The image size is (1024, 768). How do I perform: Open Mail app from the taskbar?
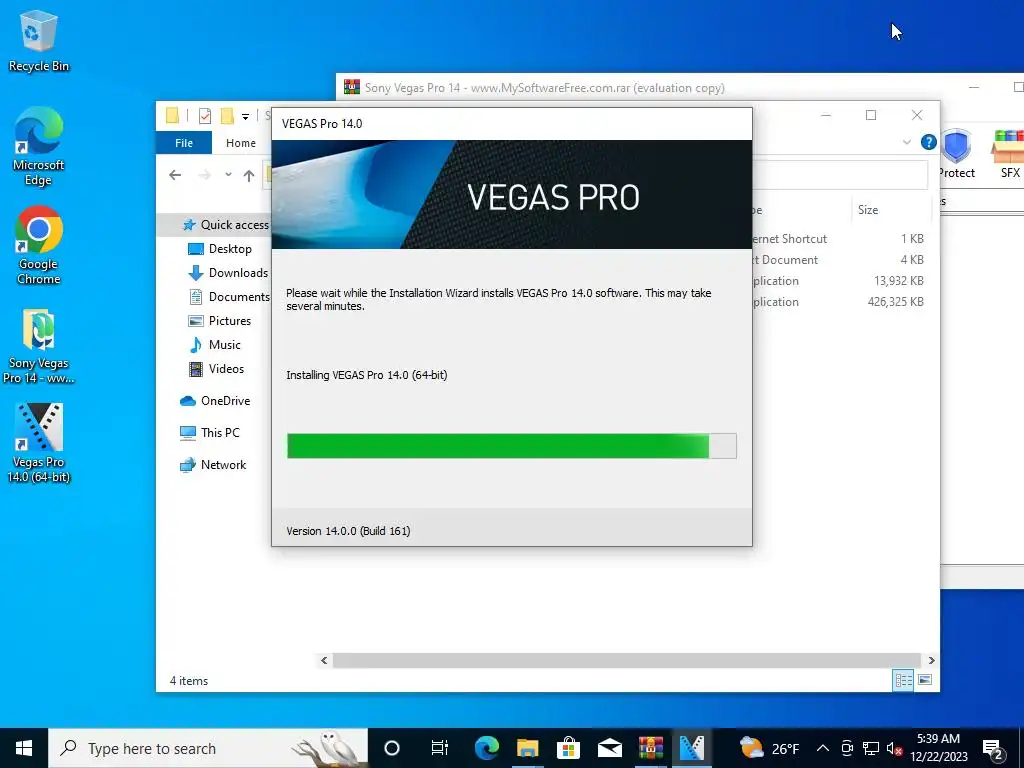(x=609, y=748)
